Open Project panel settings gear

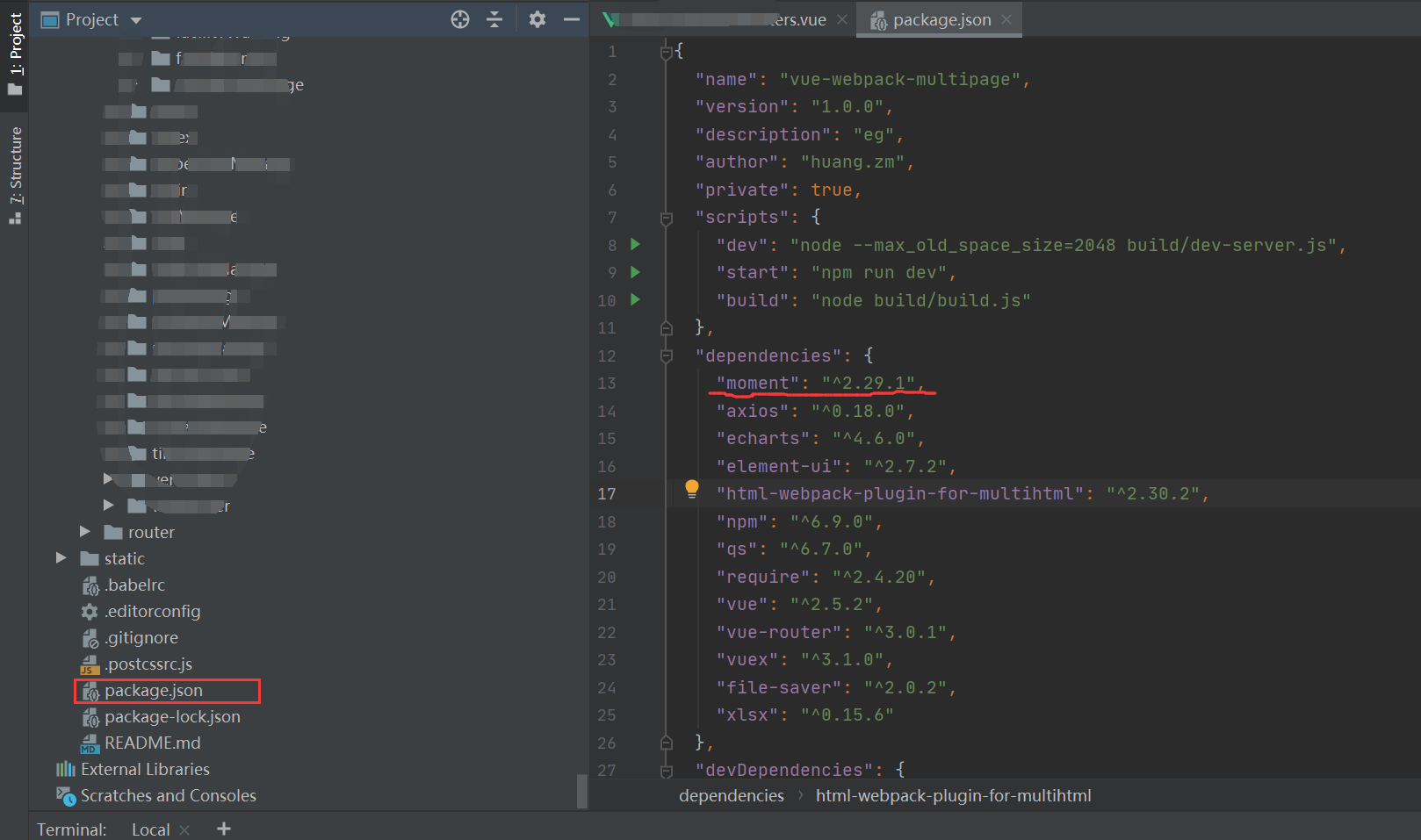537,19
